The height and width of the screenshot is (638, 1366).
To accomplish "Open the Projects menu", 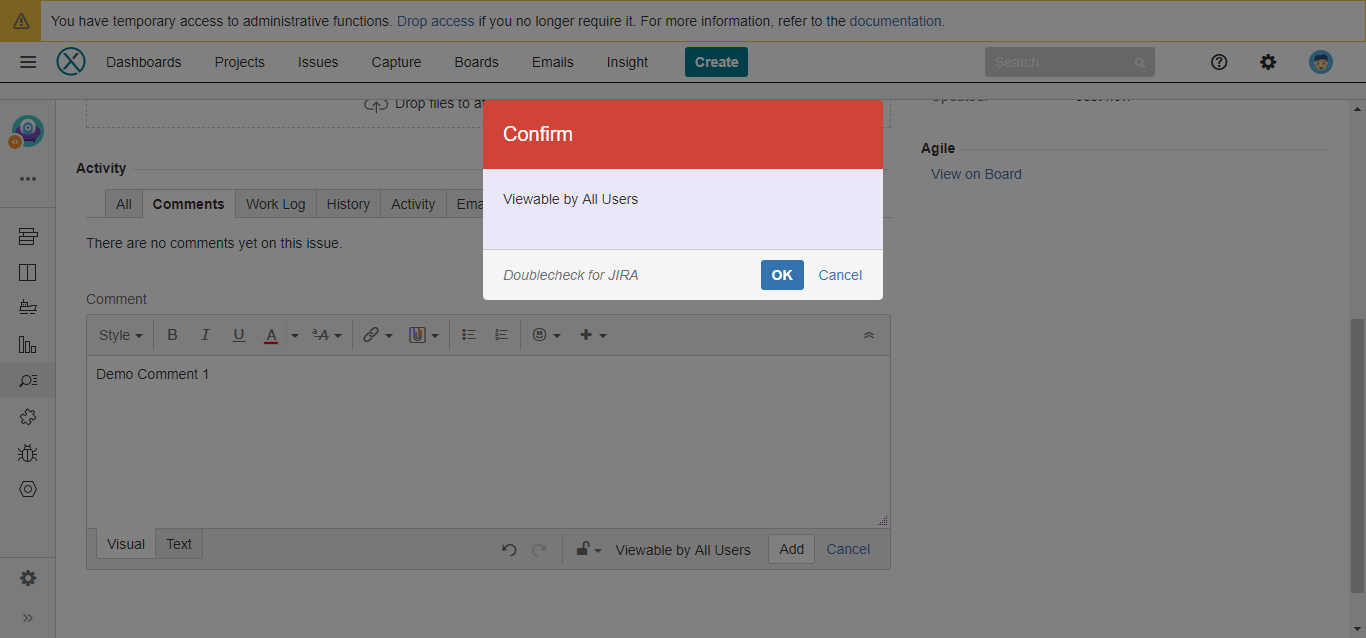I will click(240, 62).
